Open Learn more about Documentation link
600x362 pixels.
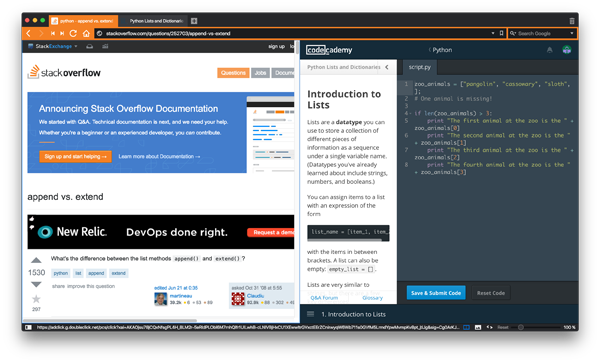[159, 156]
